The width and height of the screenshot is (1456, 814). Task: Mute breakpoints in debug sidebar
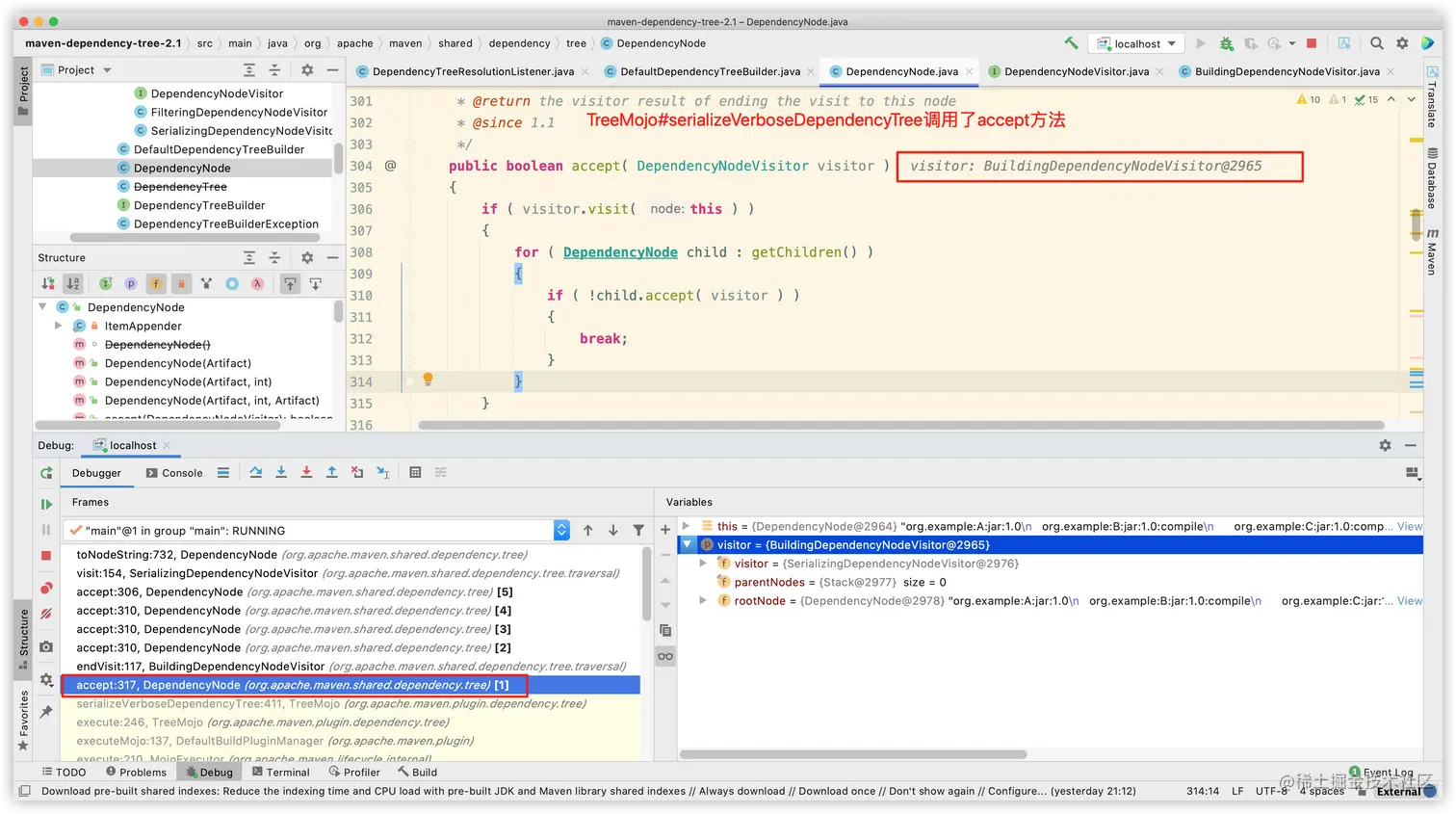click(x=46, y=614)
